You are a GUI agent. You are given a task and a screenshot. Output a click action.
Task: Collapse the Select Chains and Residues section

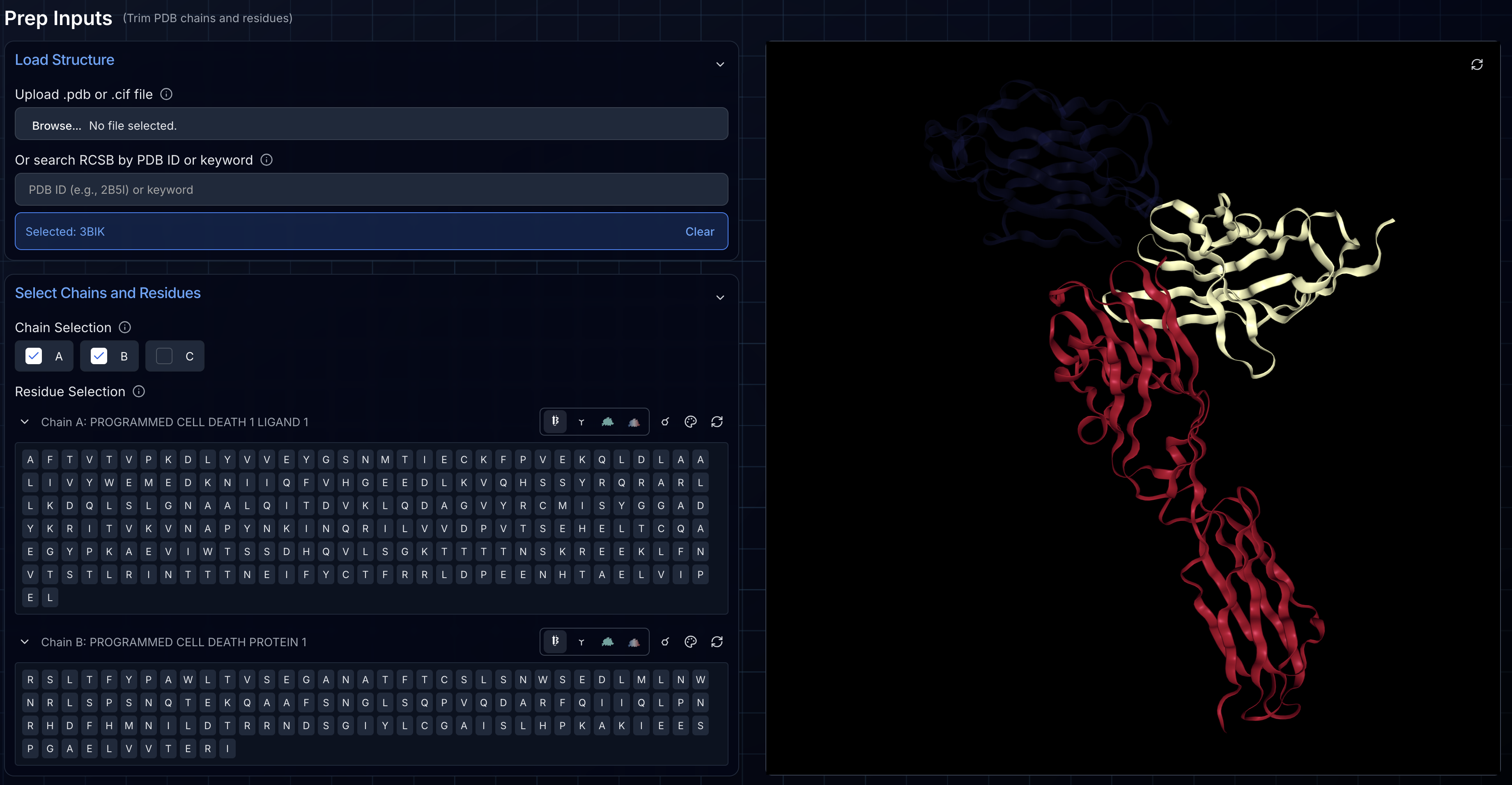tap(720, 298)
